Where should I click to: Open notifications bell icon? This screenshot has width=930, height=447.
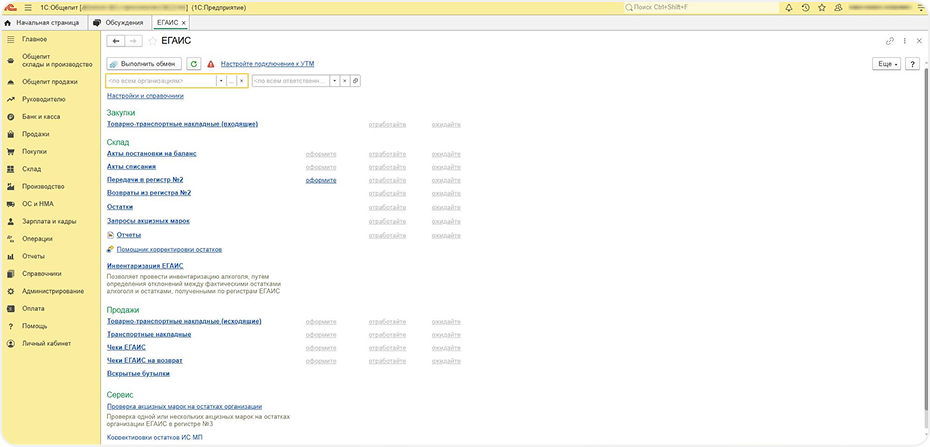click(x=788, y=8)
